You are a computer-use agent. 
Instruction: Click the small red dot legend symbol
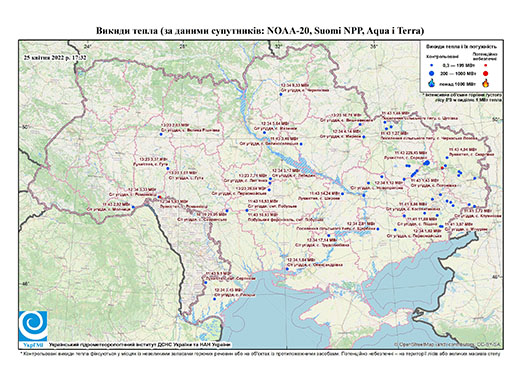[486, 65]
